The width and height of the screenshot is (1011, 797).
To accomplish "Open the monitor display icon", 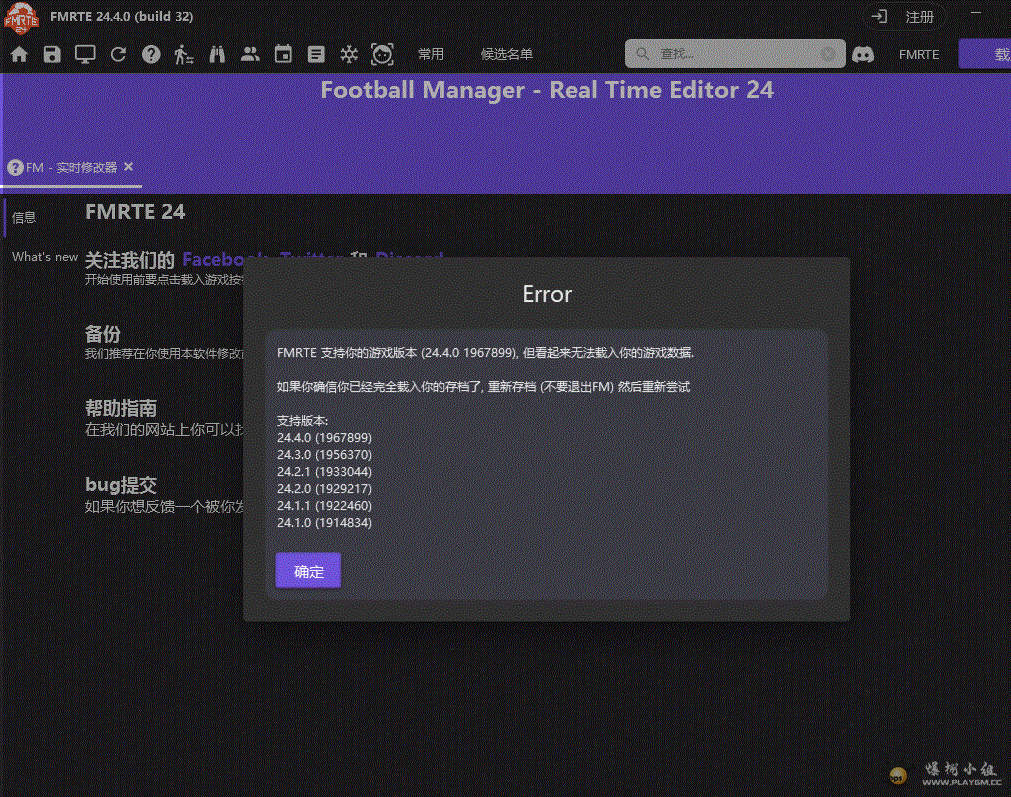I will click(x=85, y=54).
